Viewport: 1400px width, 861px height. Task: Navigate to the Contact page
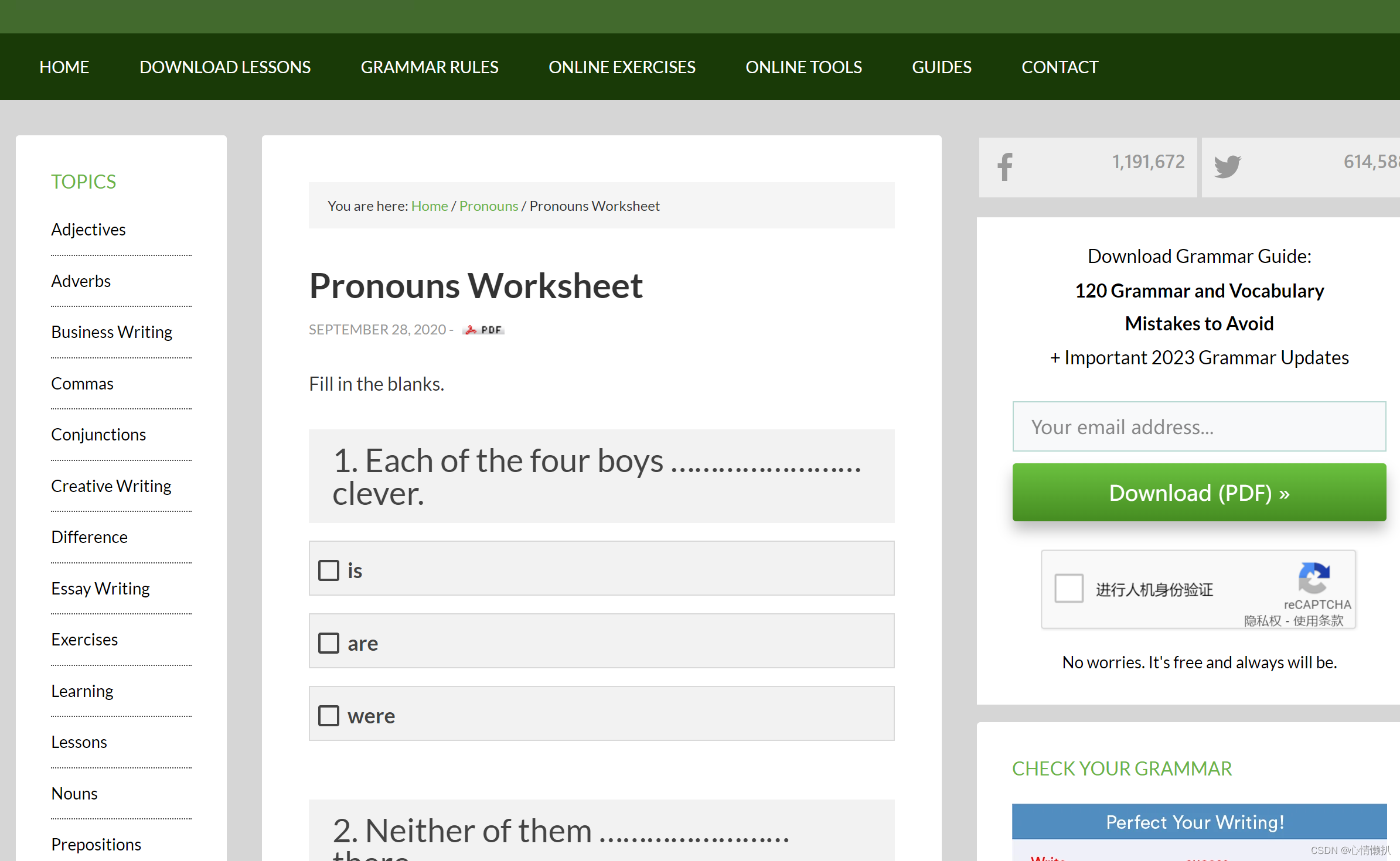1060,67
